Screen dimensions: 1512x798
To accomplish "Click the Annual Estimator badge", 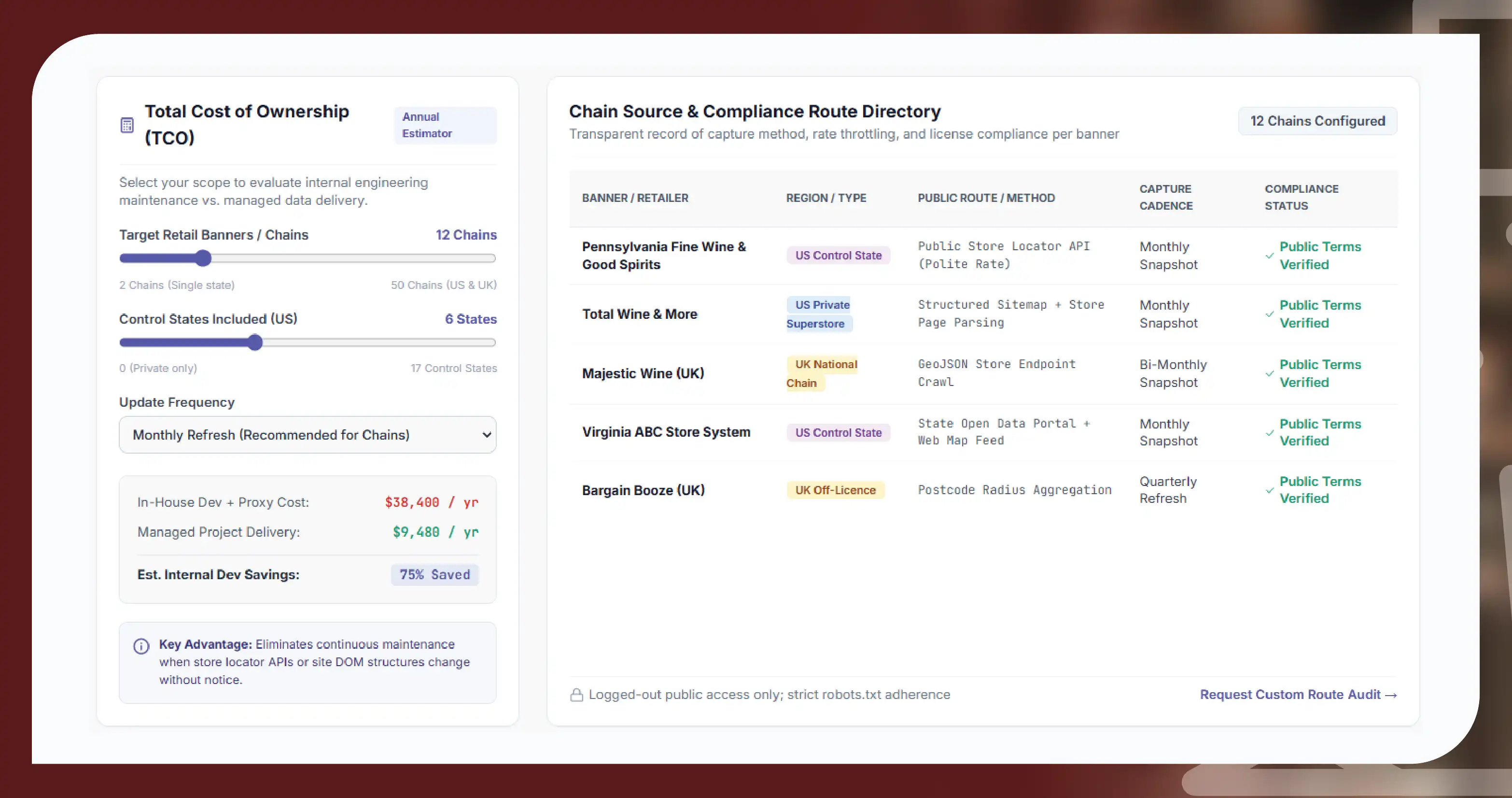I will point(445,125).
